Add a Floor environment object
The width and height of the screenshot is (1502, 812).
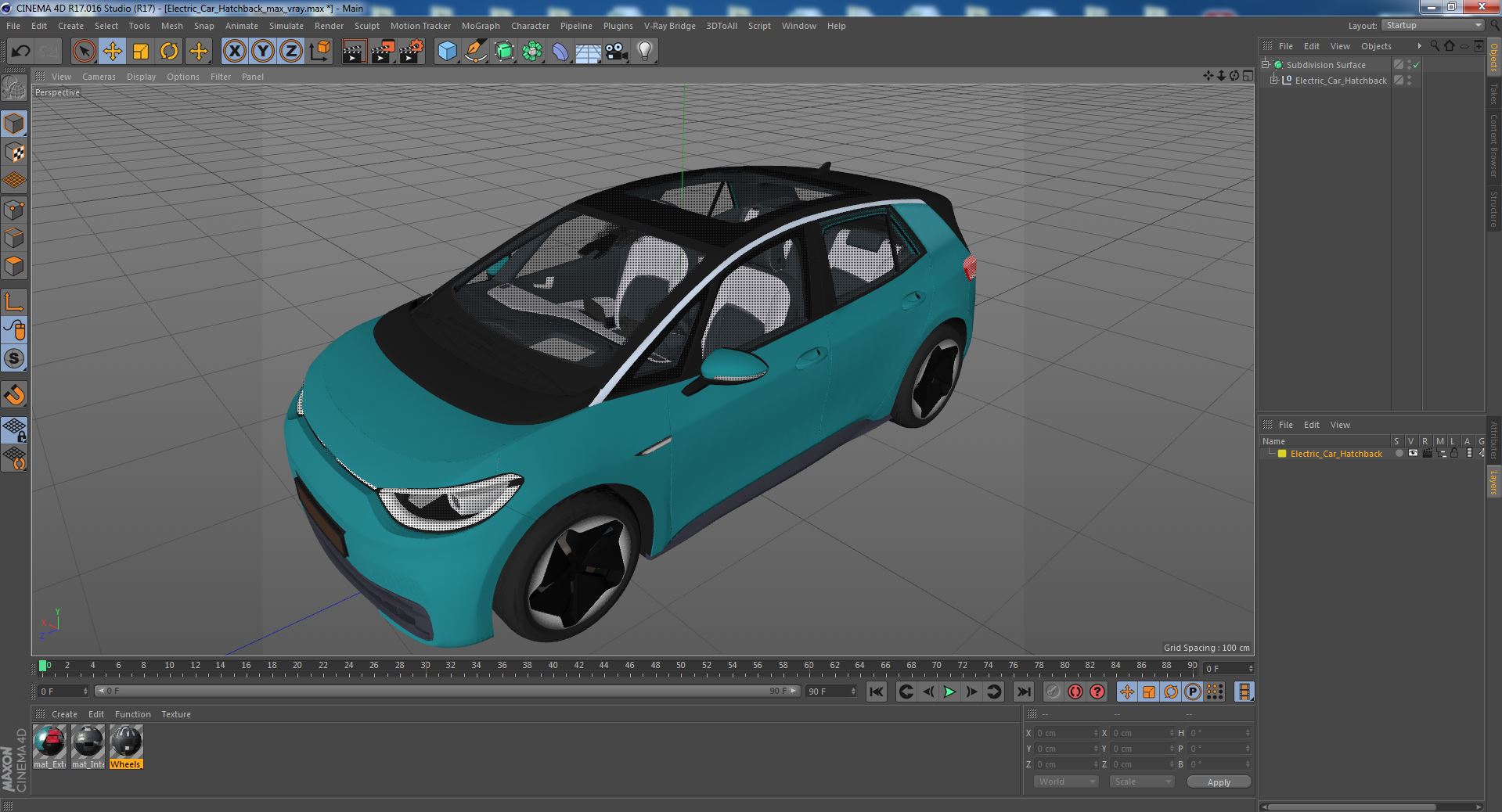(589, 52)
